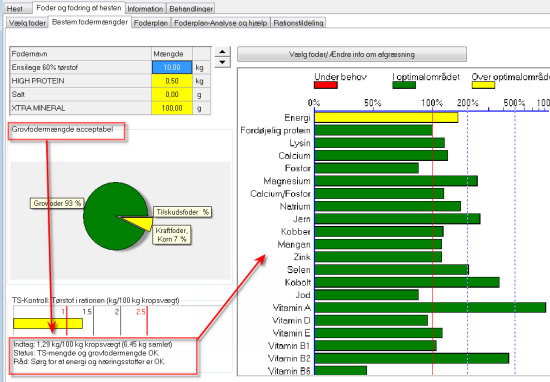This screenshot has height=382, width=550.
Task: Click the Fodernavn column header
Action: 81,54
